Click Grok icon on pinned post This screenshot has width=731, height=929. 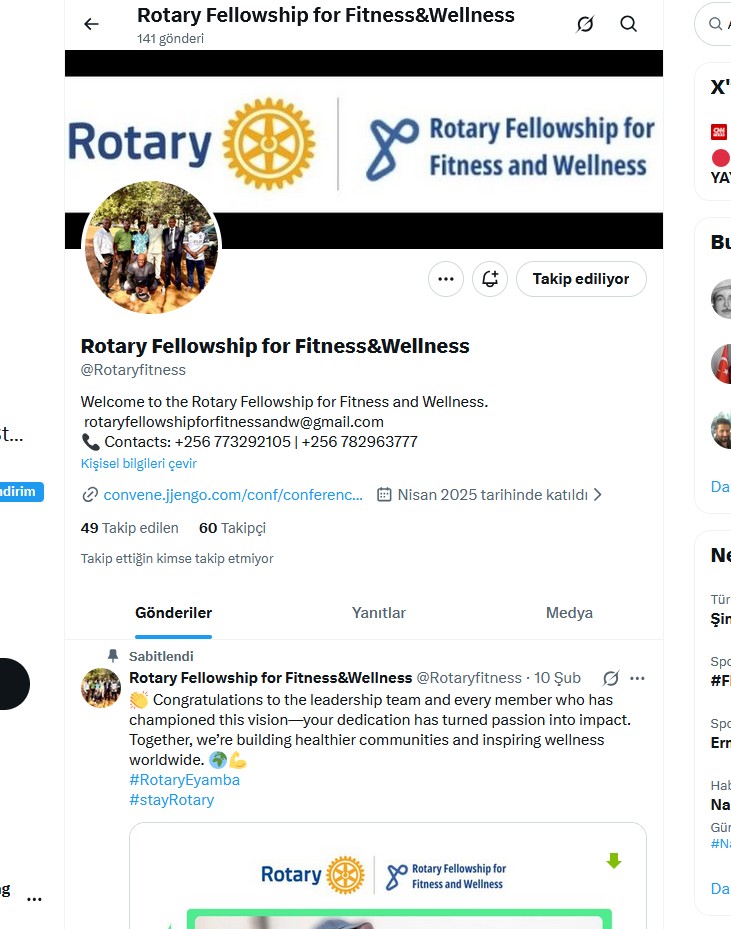click(611, 678)
